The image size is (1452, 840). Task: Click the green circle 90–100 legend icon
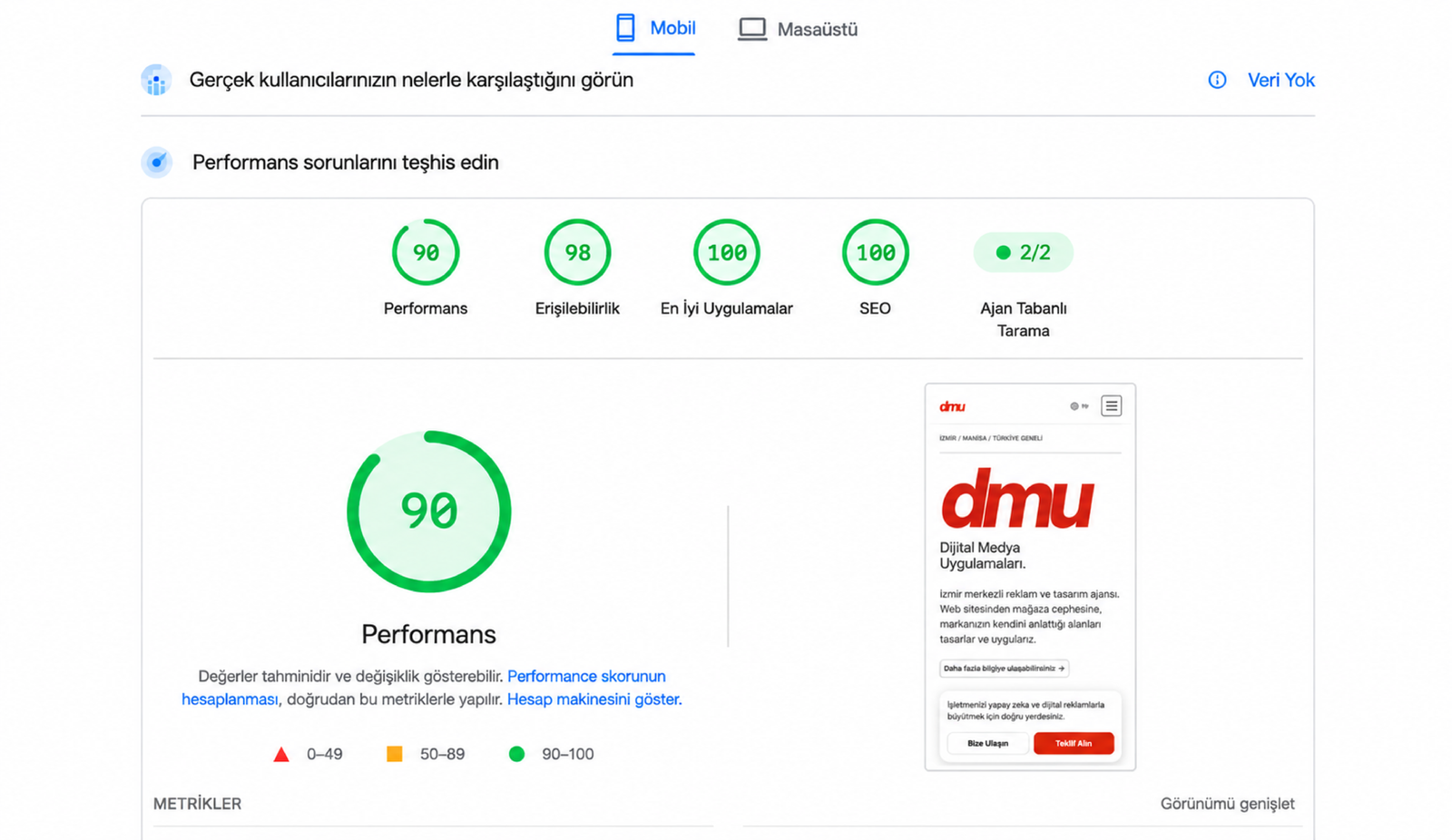(x=516, y=754)
